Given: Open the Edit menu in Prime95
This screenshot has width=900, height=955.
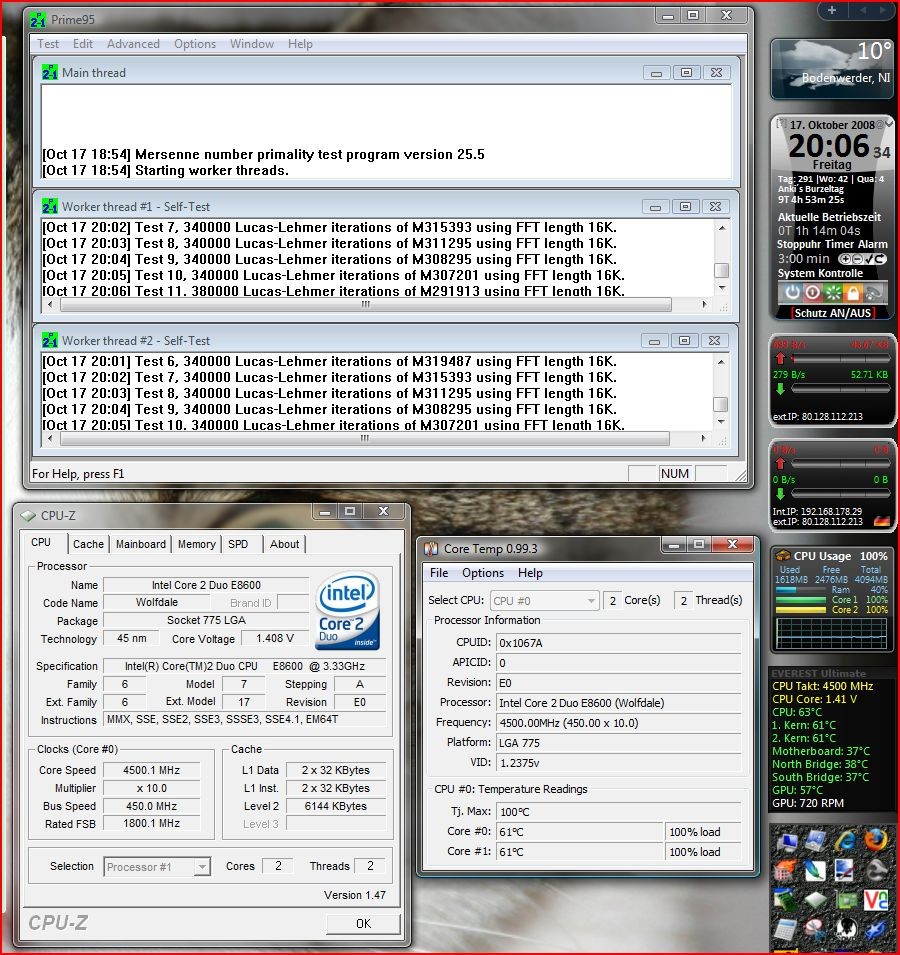Looking at the screenshot, I should coord(83,44).
